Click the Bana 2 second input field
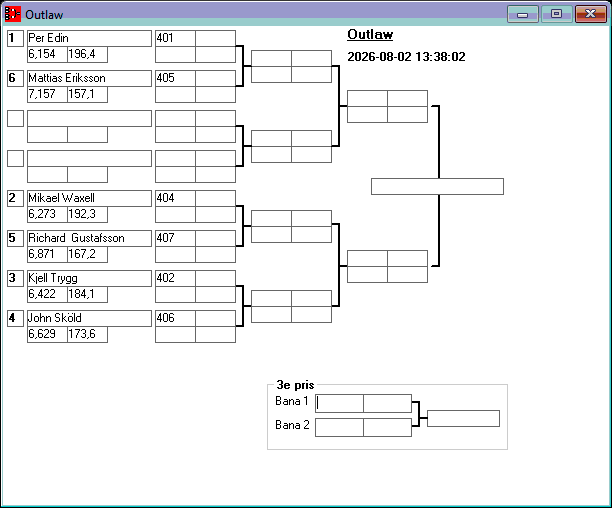This screenshot has width=612, height=508. tap(388, 428)
